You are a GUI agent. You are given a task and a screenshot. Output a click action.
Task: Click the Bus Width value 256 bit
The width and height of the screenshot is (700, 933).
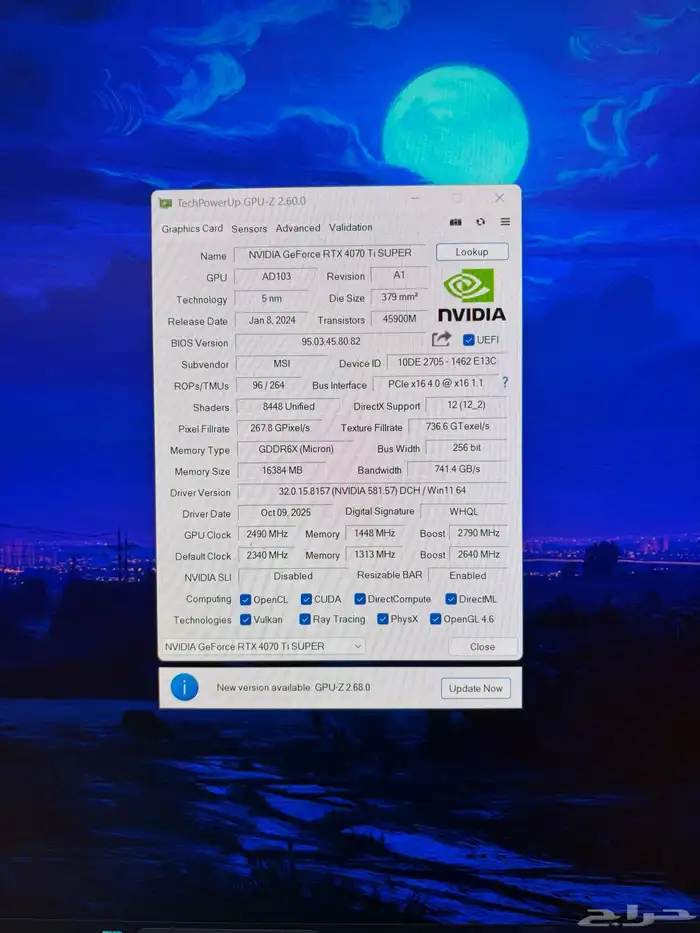coord(467,447)
